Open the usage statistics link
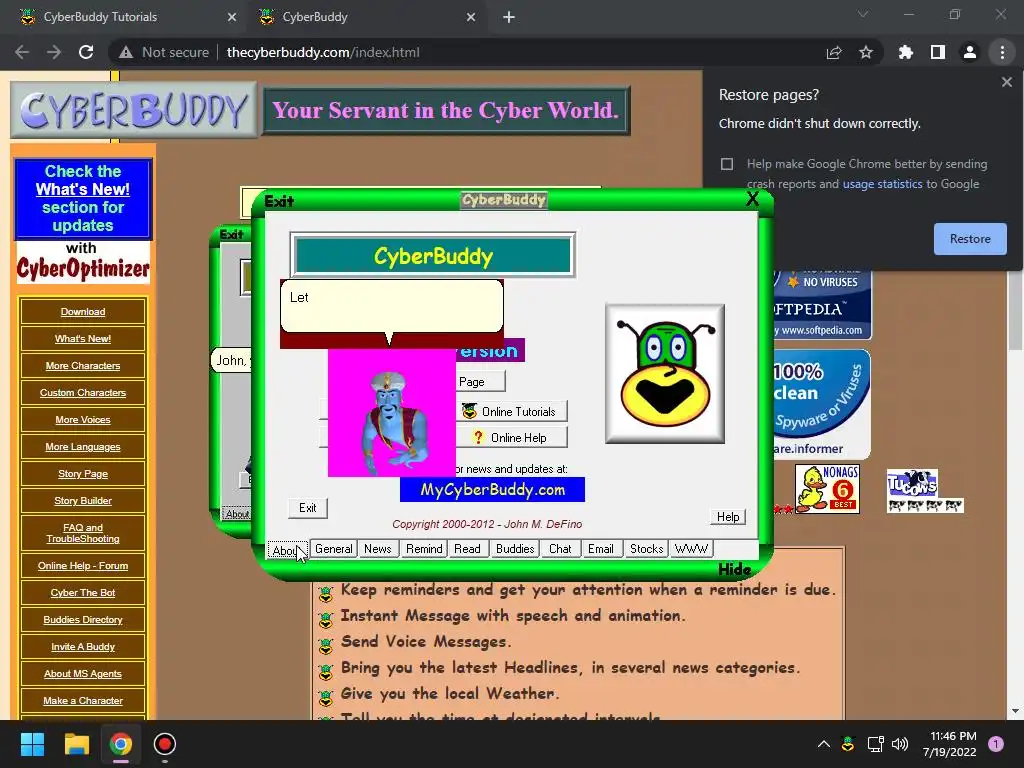Screen dimensions: 1024x768 (x=882, y=184)
